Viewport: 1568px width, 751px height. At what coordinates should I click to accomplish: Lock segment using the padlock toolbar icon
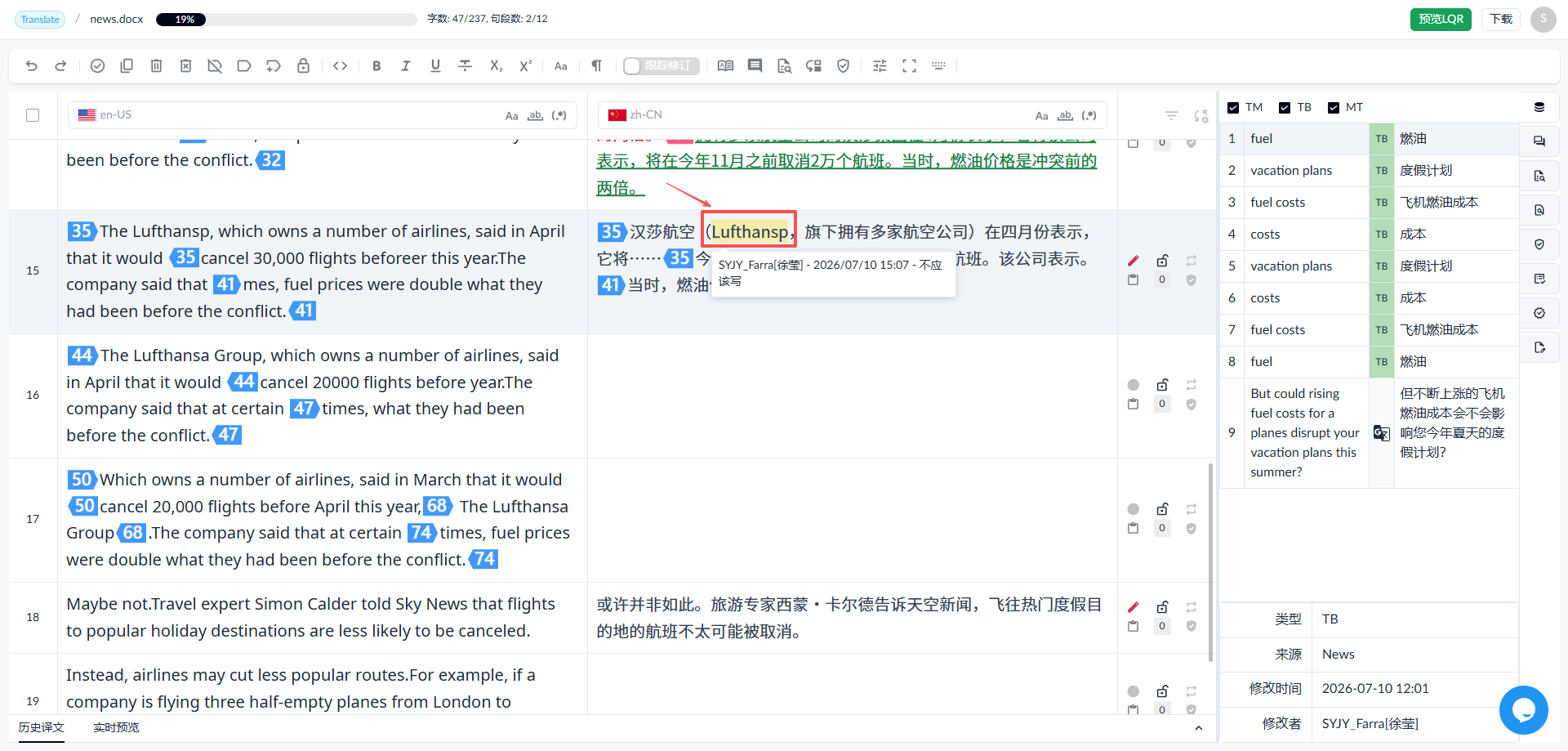click(x=303, y=66)
